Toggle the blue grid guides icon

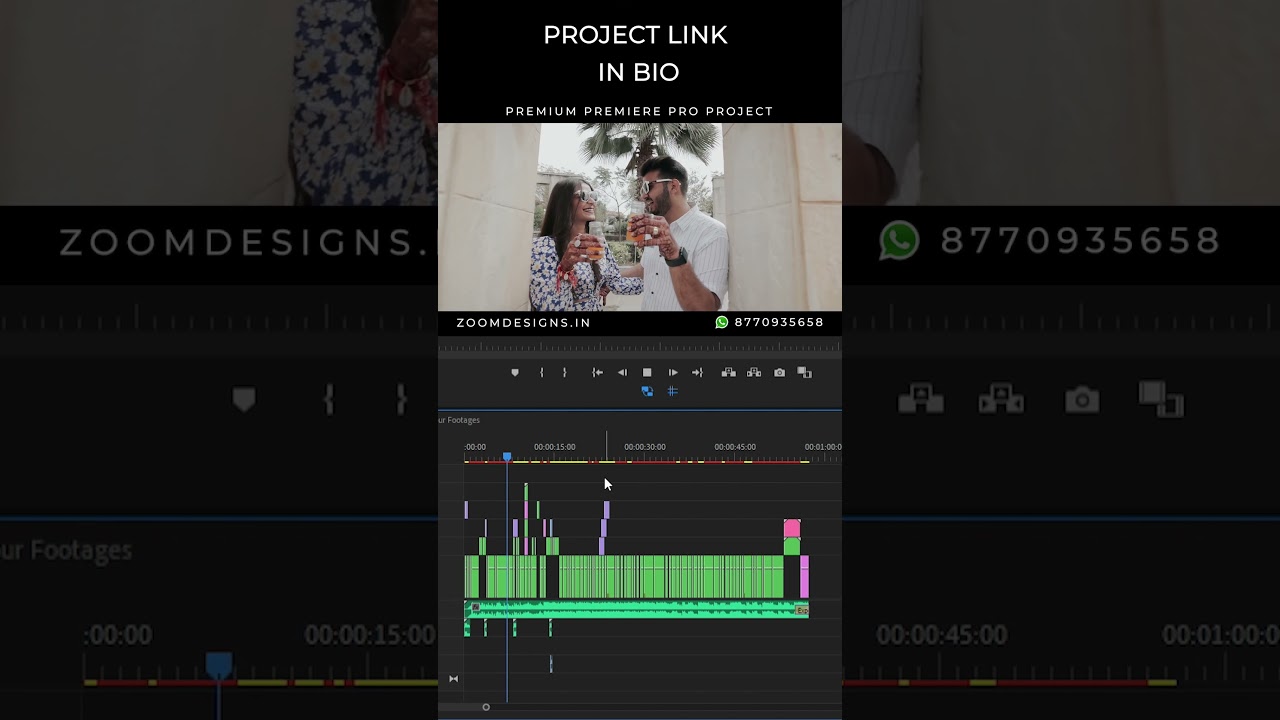click(672, 391)
